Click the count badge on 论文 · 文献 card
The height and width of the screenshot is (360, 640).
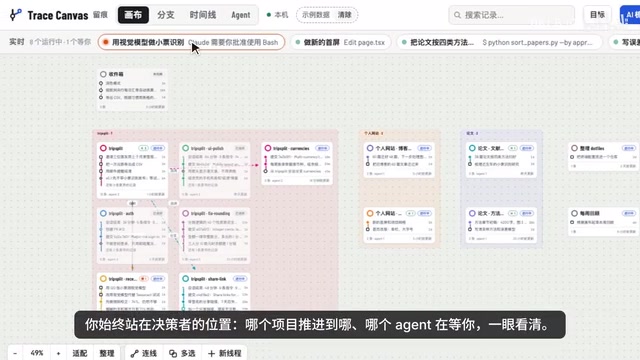tap(513, 148)
